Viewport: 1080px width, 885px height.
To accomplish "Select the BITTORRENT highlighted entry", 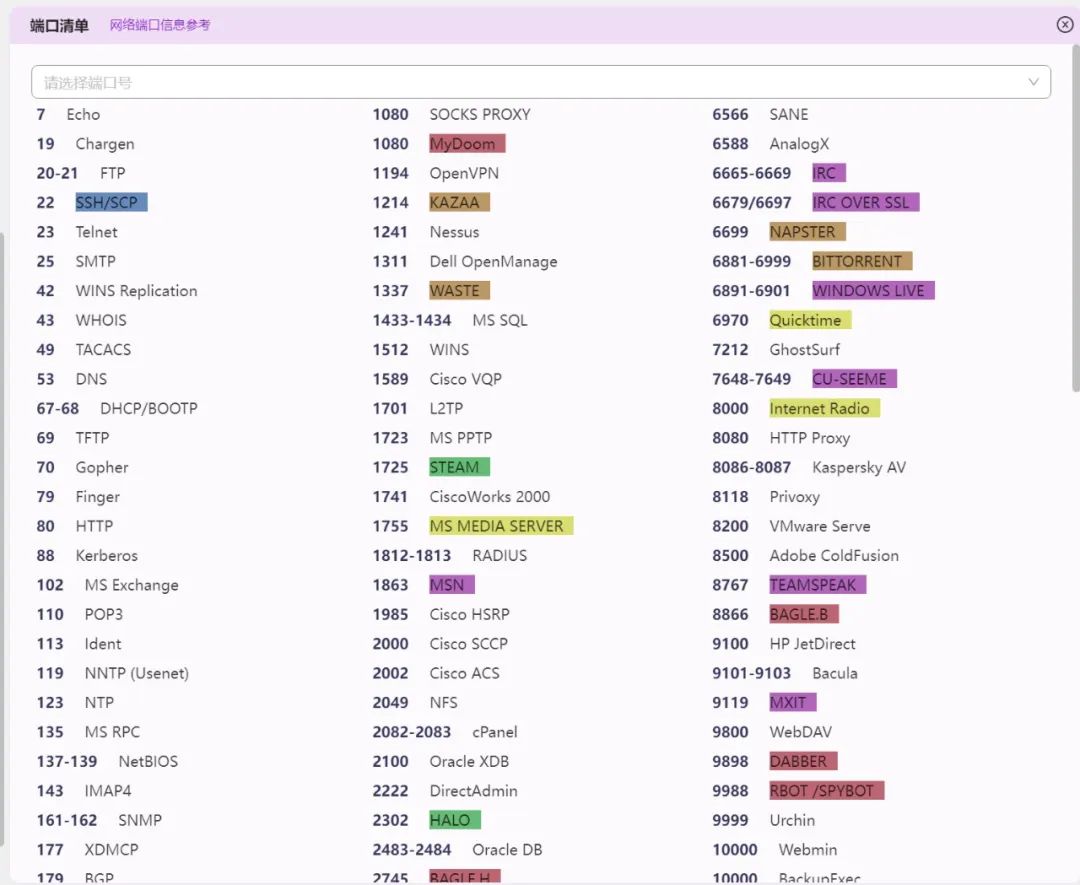I will point(862,261).
